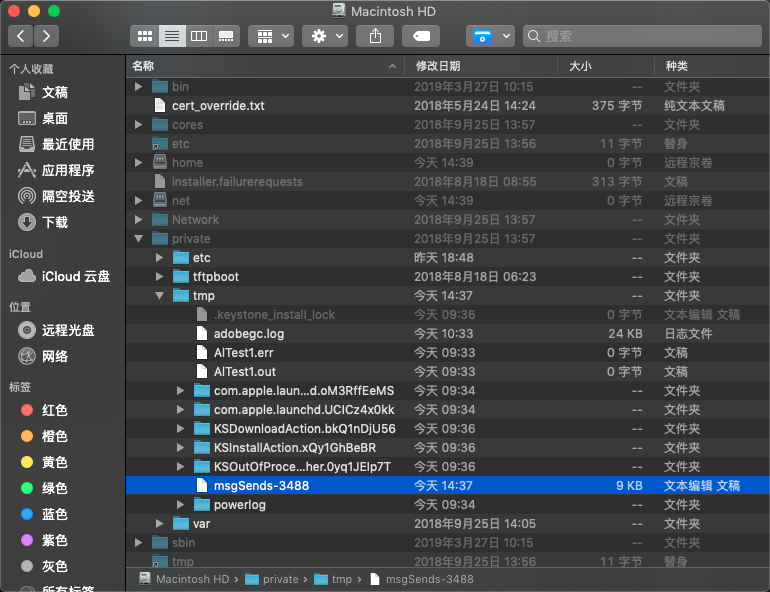Select iCloud Drive in sidebar
Viewport: 770px width, 592px height.
[x=64, y=276]
